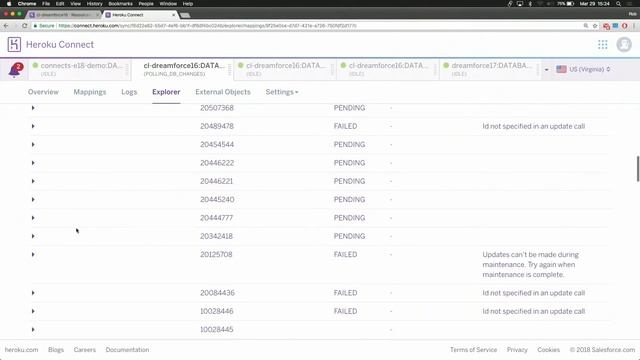
Task: Click the address bar zoom magnifier icon
Action: (586, 26)
